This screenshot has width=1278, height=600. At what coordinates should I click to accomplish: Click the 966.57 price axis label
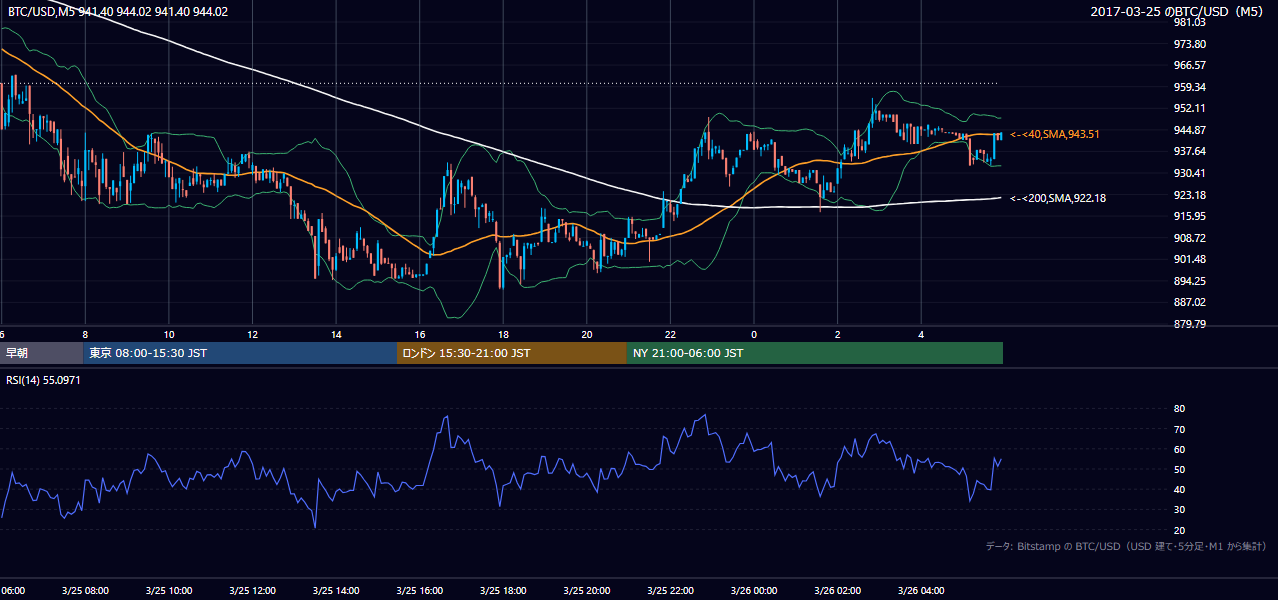[1189, 65]
